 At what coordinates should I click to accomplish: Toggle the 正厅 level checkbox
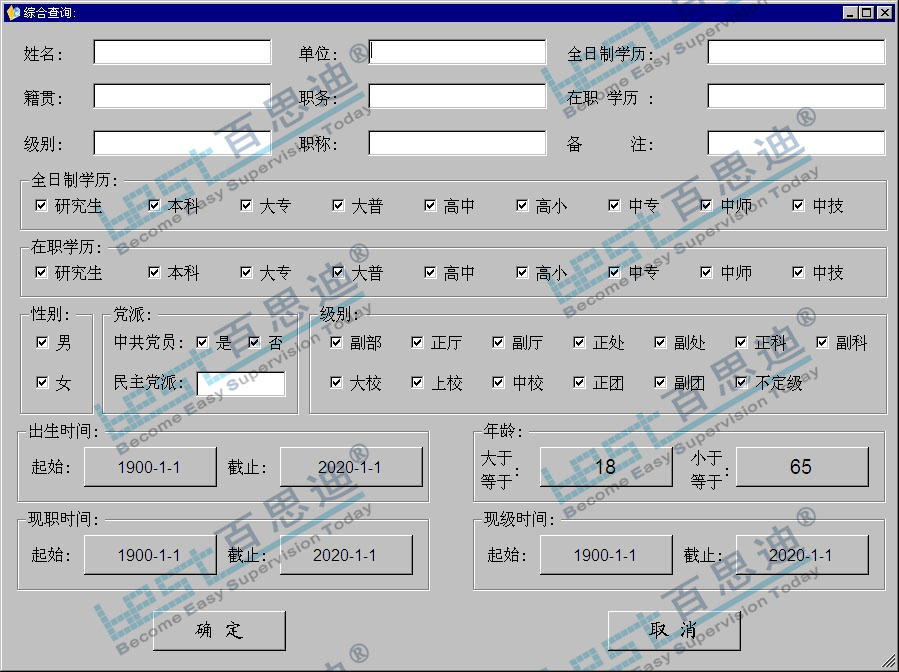point(417,342)
